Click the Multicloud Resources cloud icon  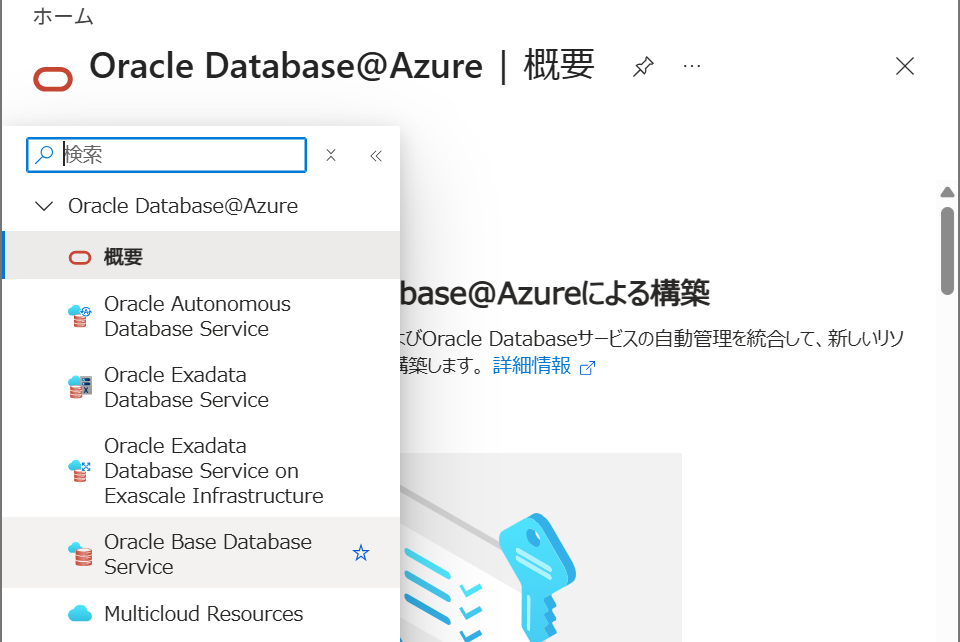coord(80,613)
